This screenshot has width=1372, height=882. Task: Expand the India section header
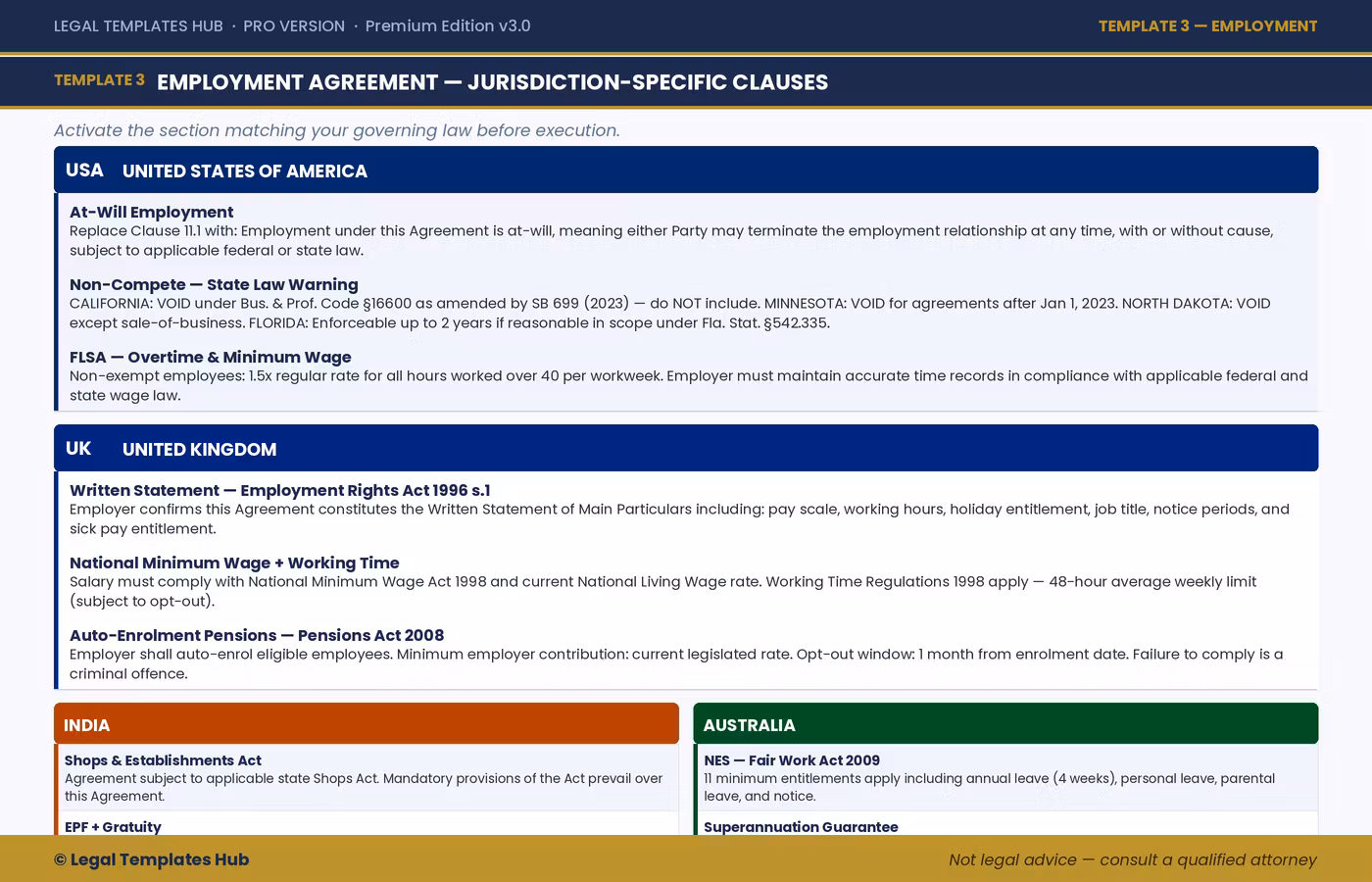366,725
